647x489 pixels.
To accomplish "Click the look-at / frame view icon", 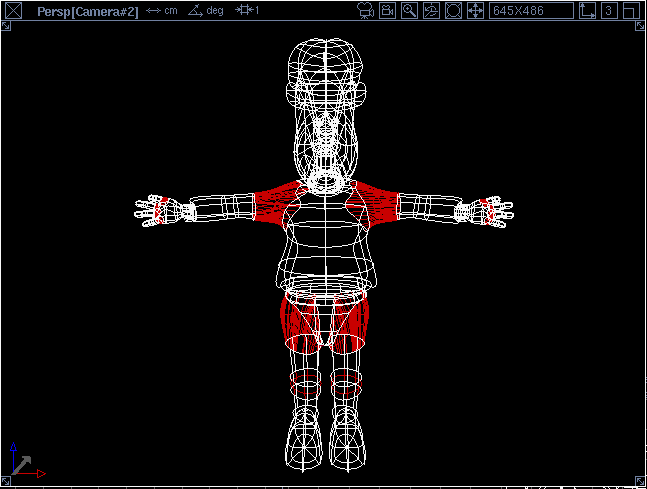I will (x=453, y=11).
